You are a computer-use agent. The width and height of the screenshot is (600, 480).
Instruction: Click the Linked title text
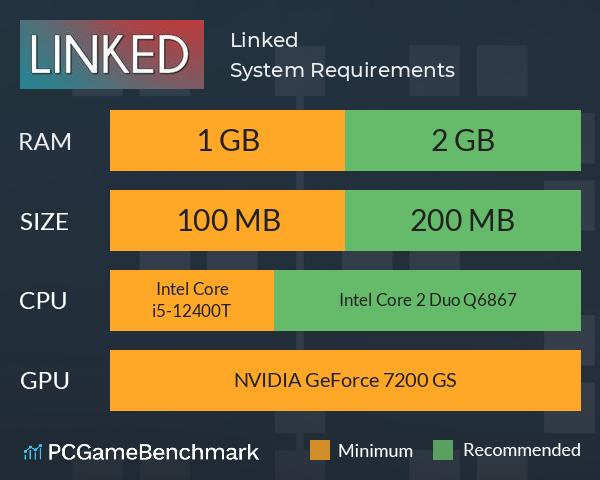click(x=264, y=40)
